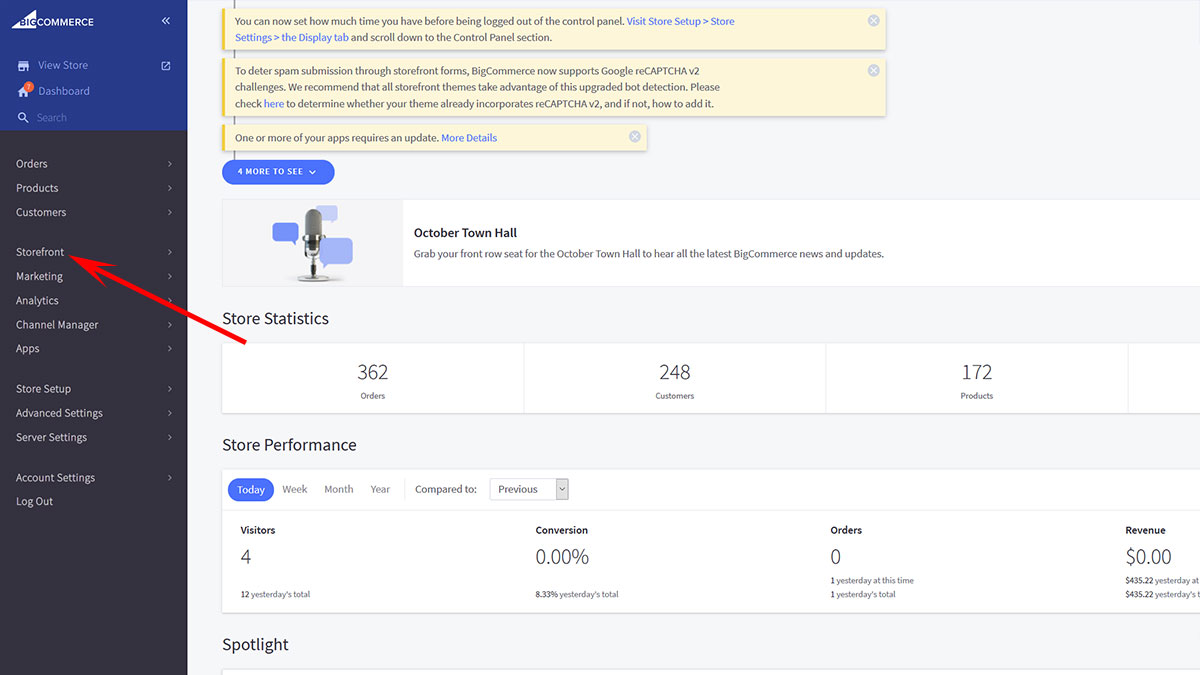
Task: Follow the More Details link
Action: (x=469, y=138)
